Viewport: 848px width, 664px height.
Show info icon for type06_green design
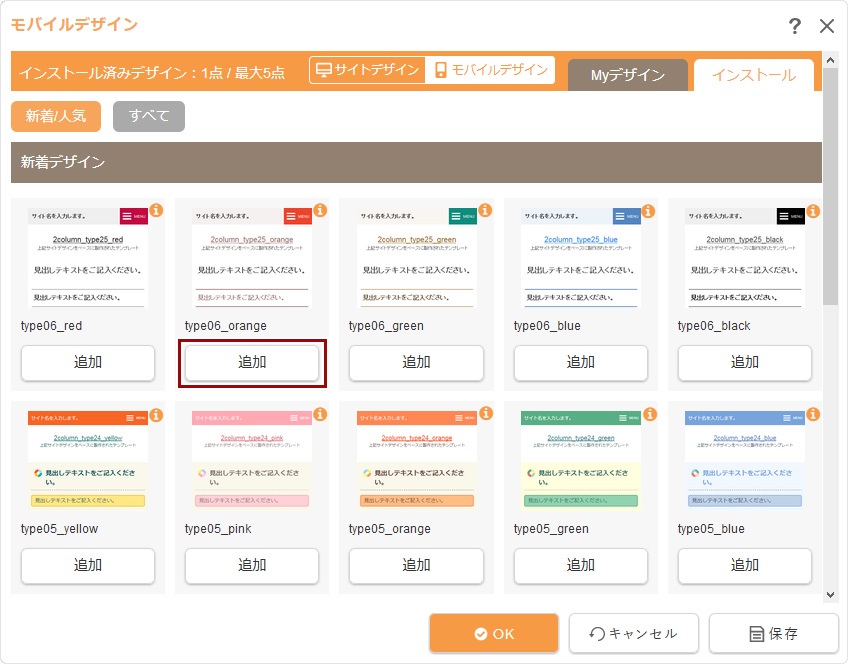coord(484,211)
